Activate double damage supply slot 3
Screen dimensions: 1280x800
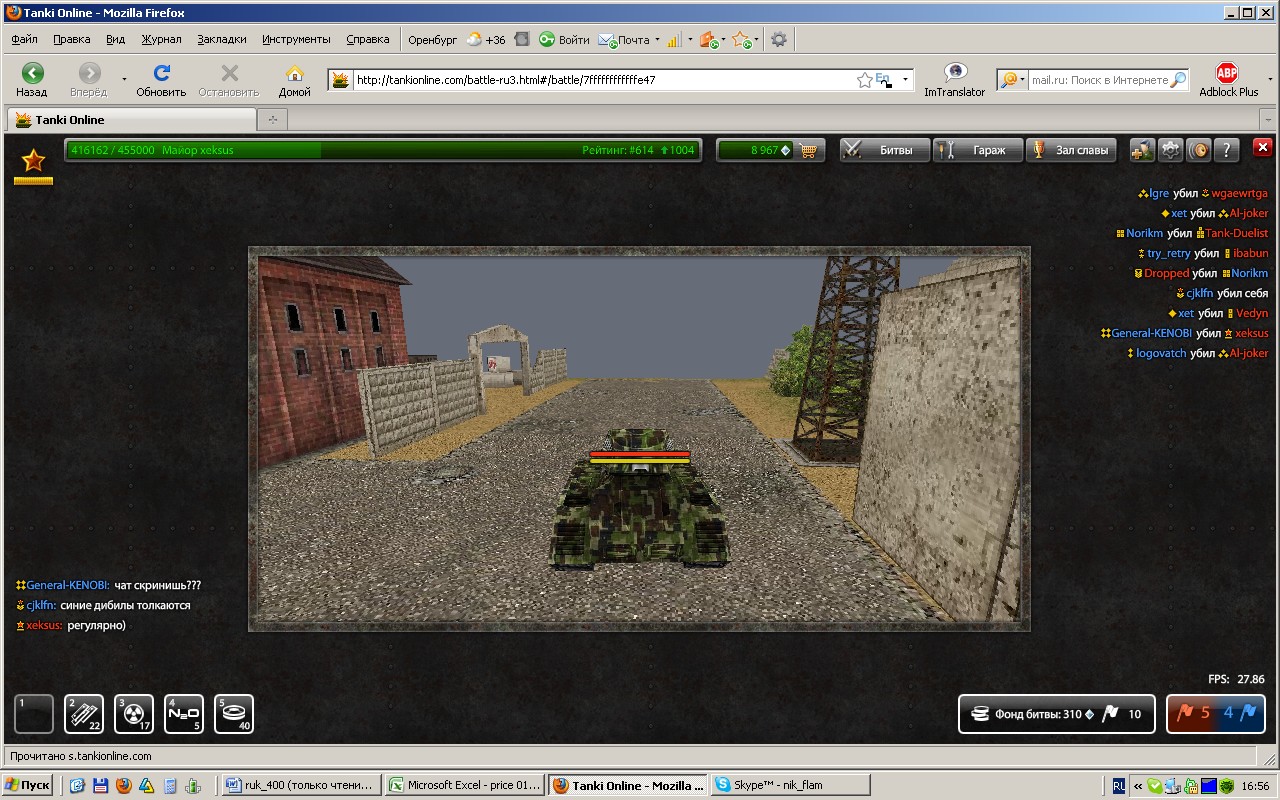click(134, 714)
